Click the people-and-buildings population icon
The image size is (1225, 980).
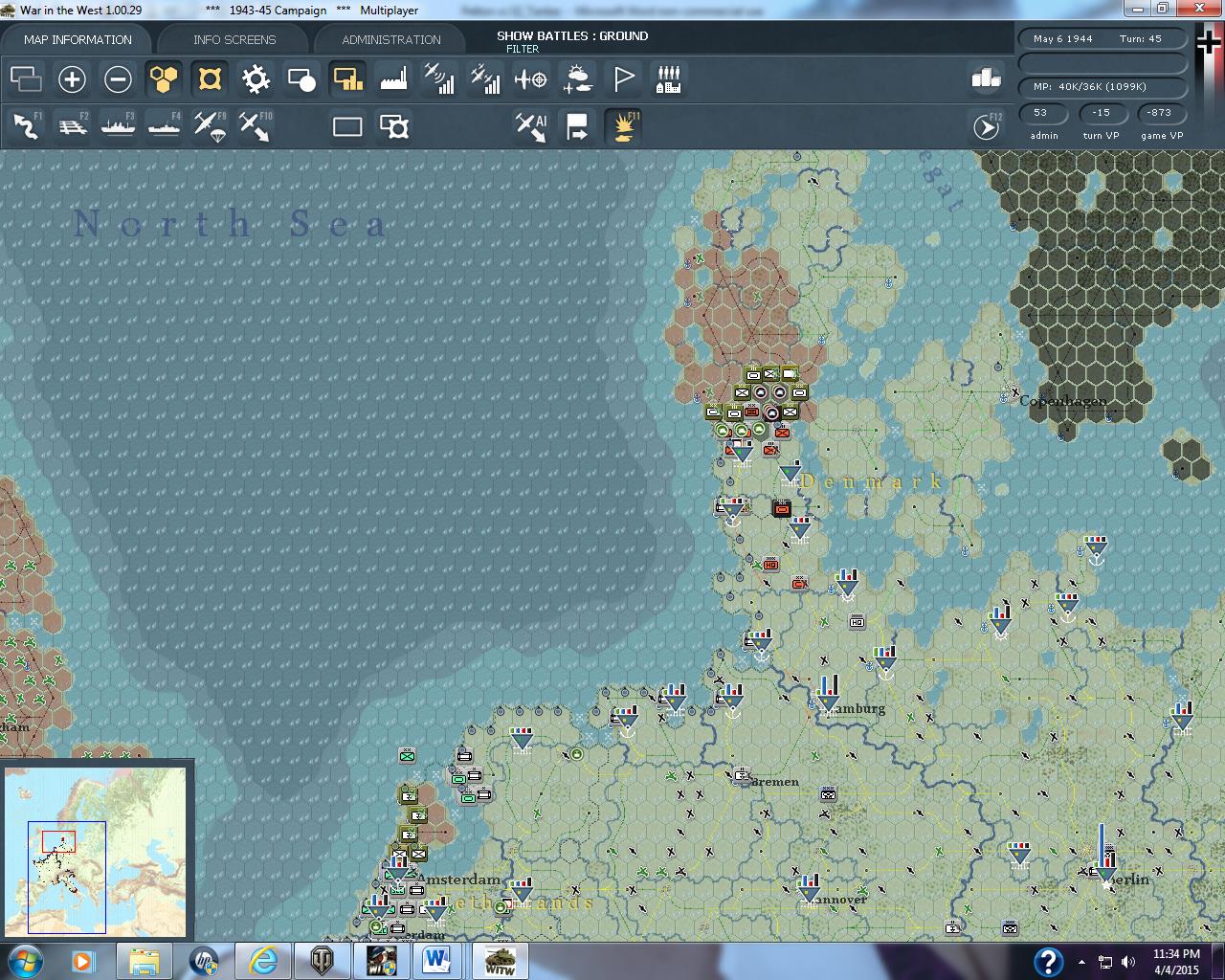click(669, 78)
